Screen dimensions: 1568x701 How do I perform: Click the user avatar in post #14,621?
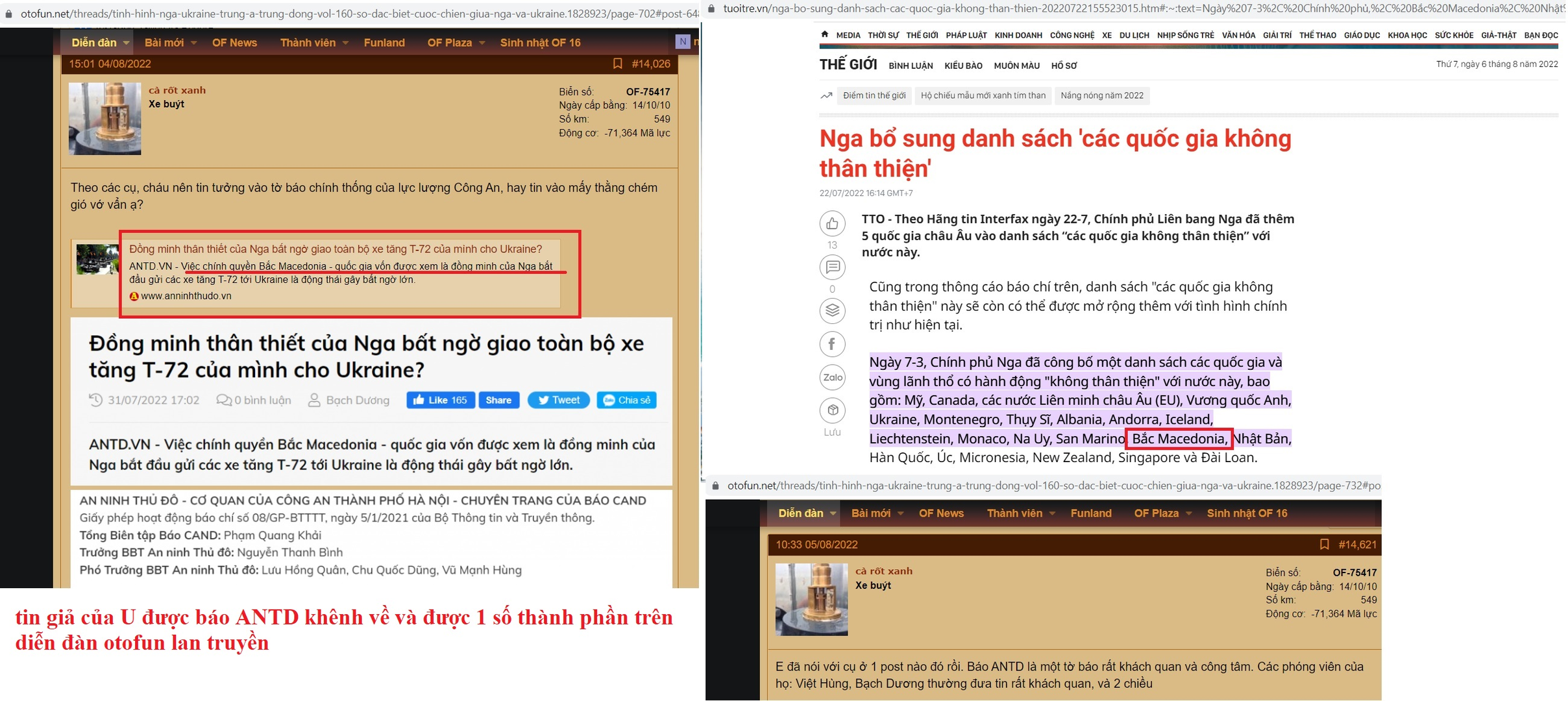811,600
